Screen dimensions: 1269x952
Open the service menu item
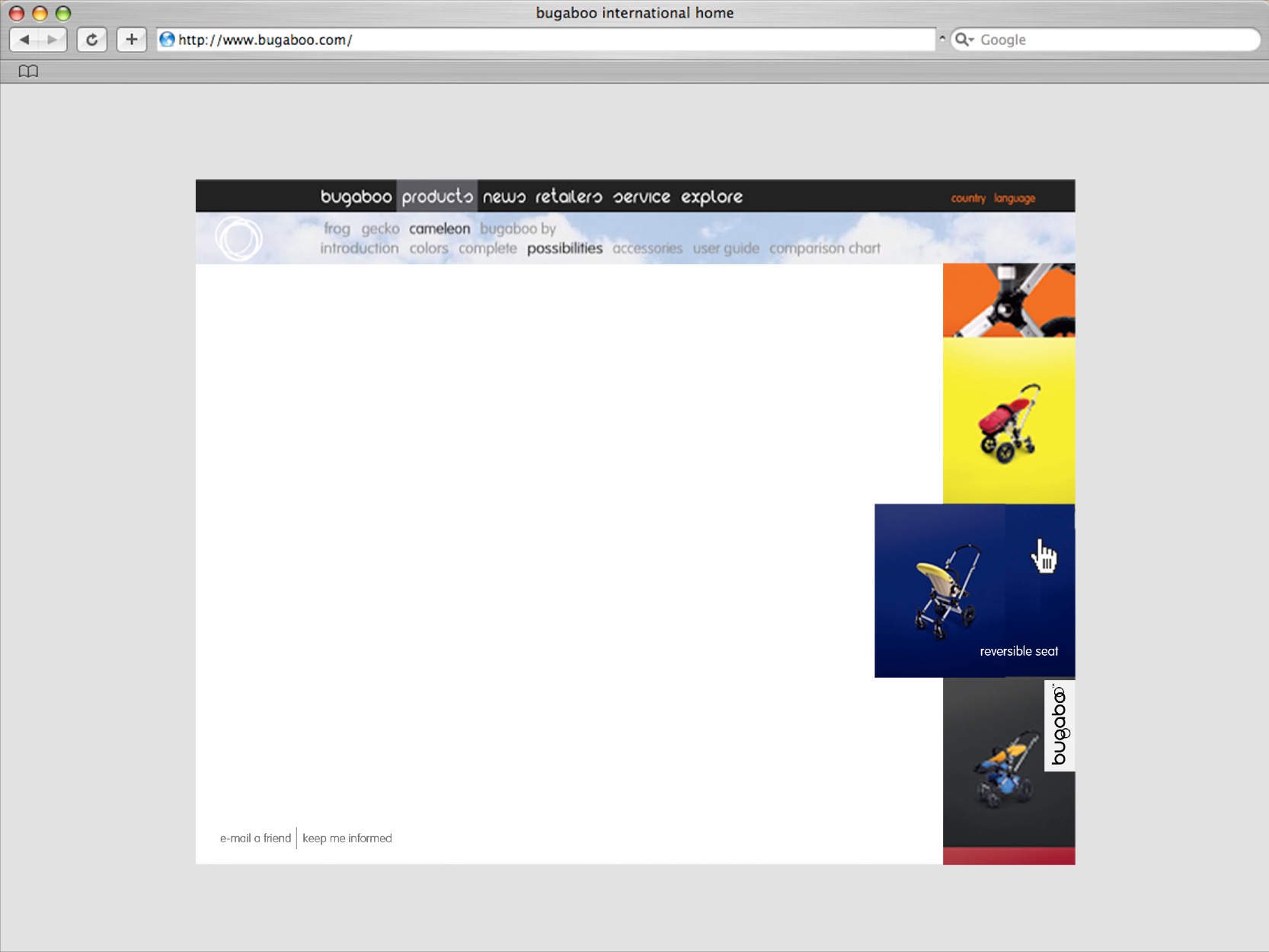641,196
